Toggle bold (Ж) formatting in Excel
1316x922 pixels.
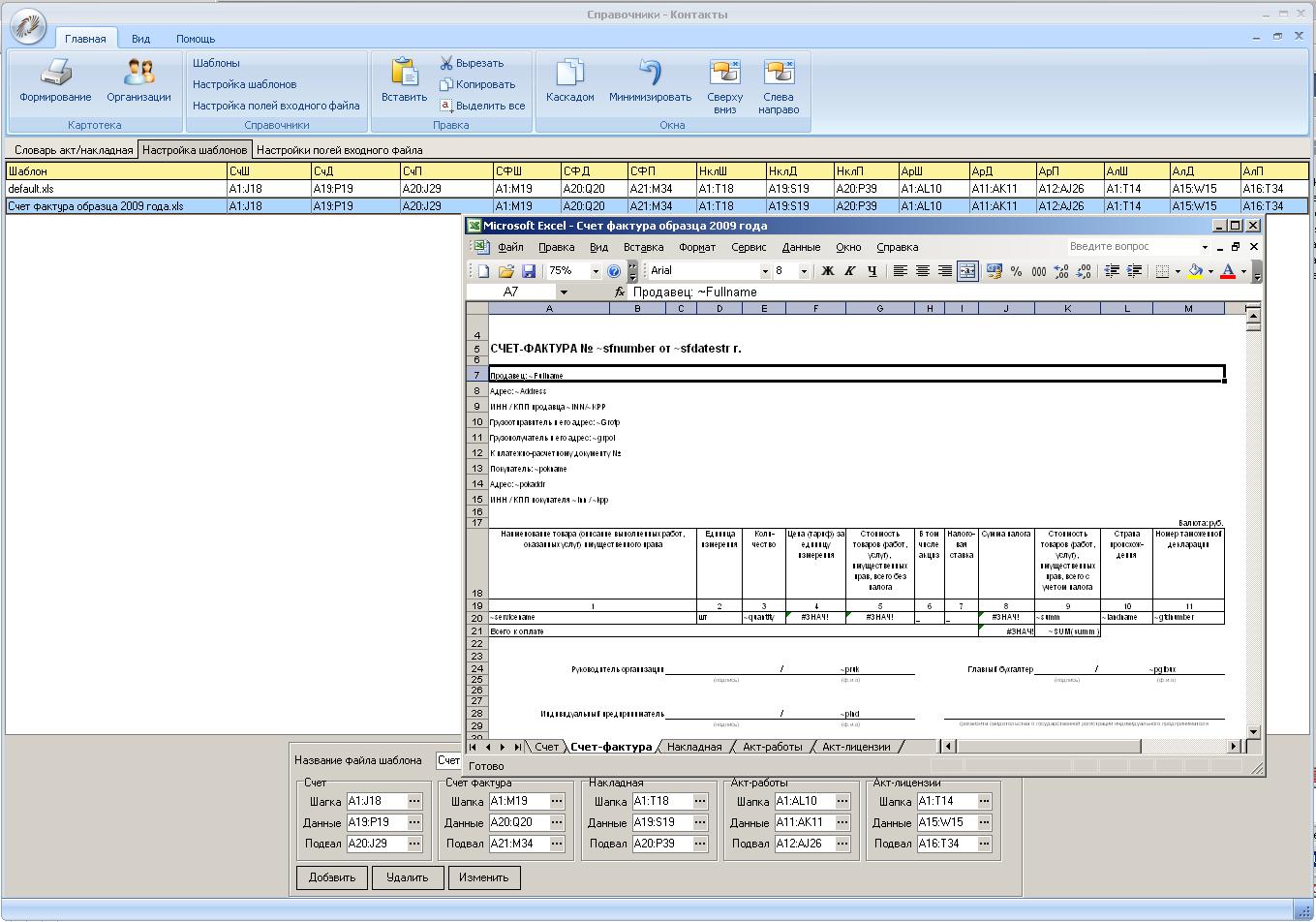click(x=827, y=271)
